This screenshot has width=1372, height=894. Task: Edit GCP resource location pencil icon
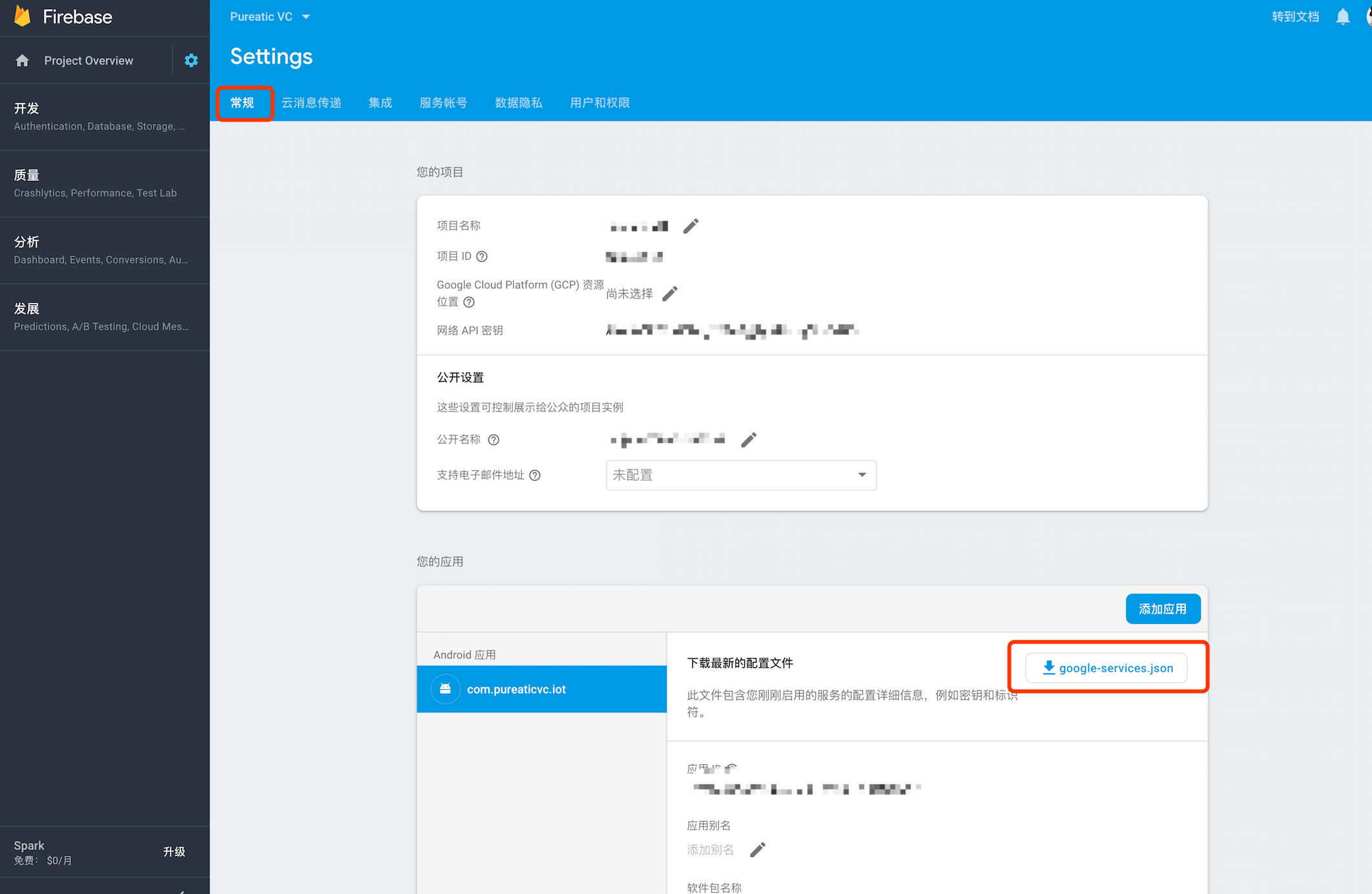pyautogui.click(x=670, y=294)
